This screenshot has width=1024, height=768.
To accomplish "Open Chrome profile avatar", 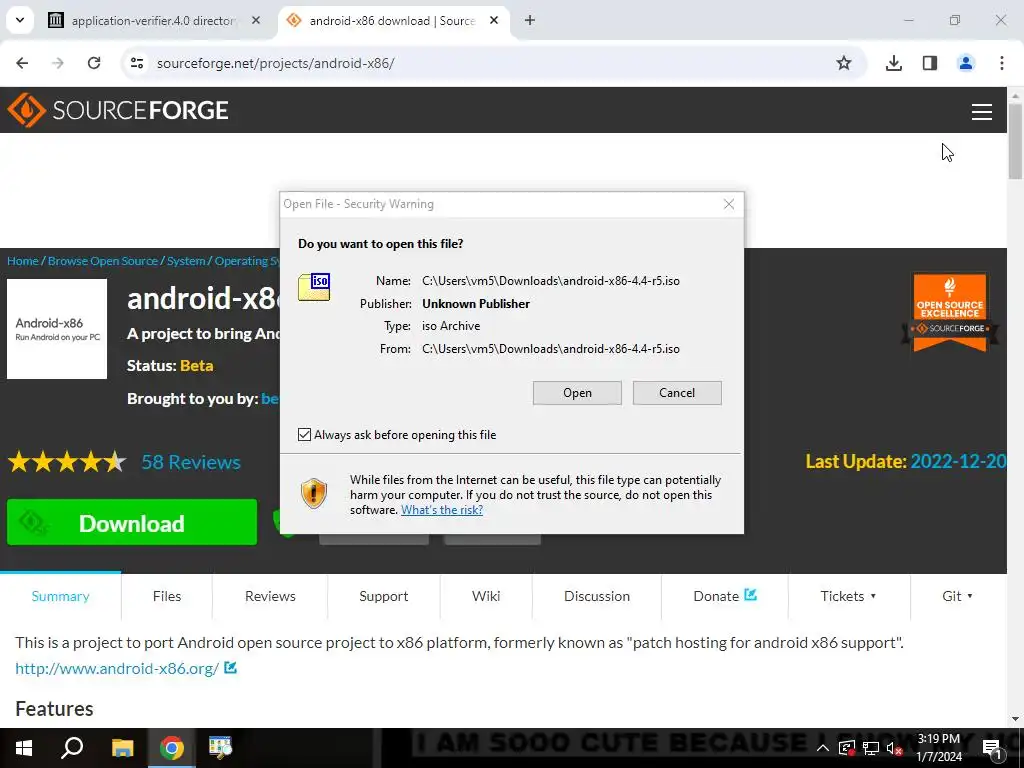I will pyautogui.click(x=966, y=63).
